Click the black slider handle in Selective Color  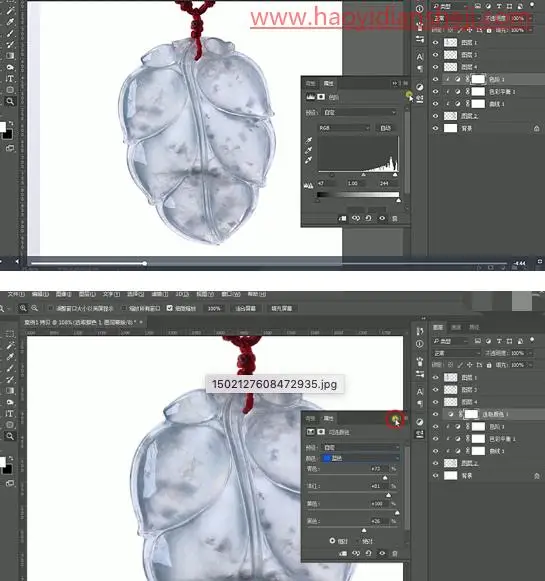pos(364,531)
